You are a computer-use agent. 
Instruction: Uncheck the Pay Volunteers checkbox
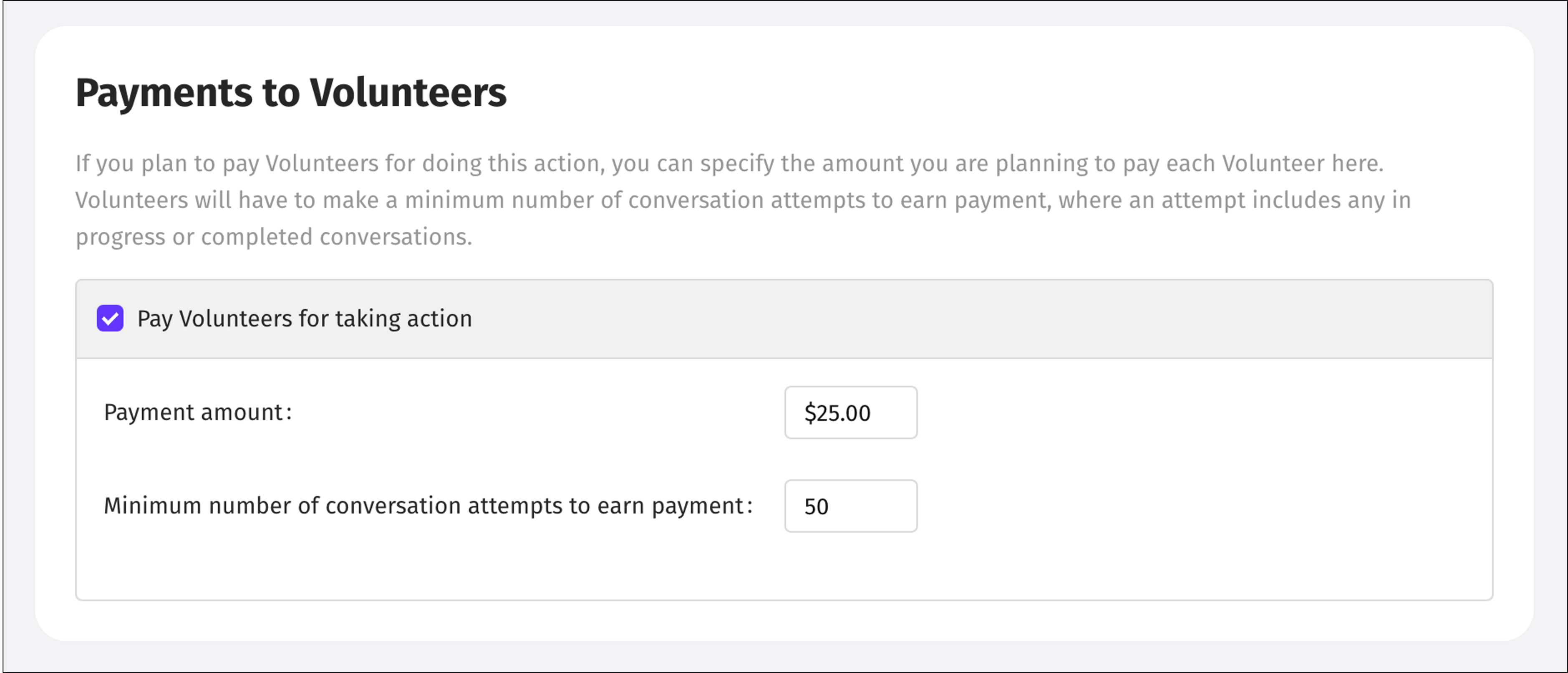[x=110, y=319]
